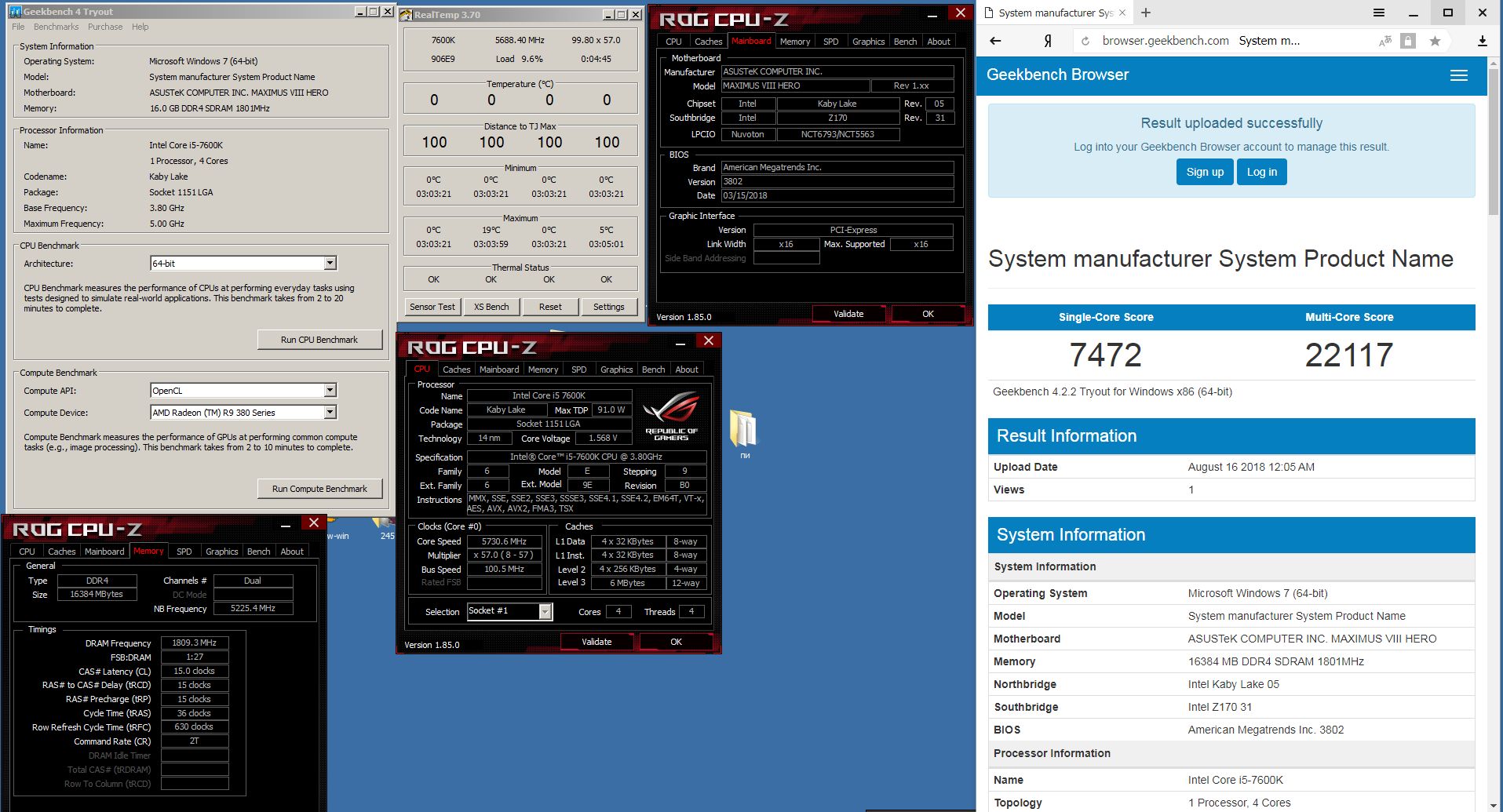The image size is (1503, 812).
Task: Click the RealTemp 3.70 title bar icon
Action: point(406,15)
